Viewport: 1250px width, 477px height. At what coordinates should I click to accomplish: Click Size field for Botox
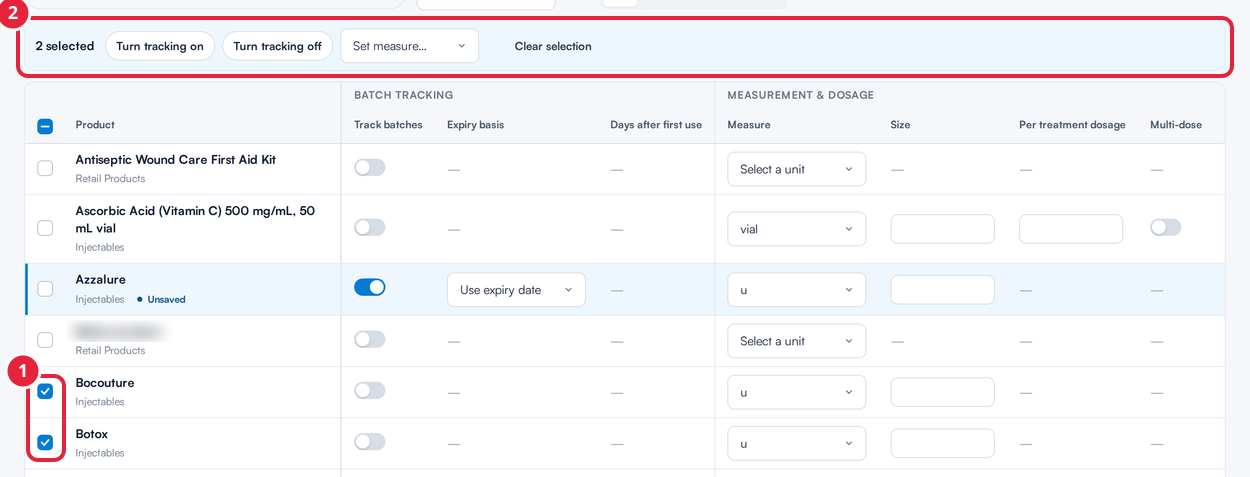943,443
